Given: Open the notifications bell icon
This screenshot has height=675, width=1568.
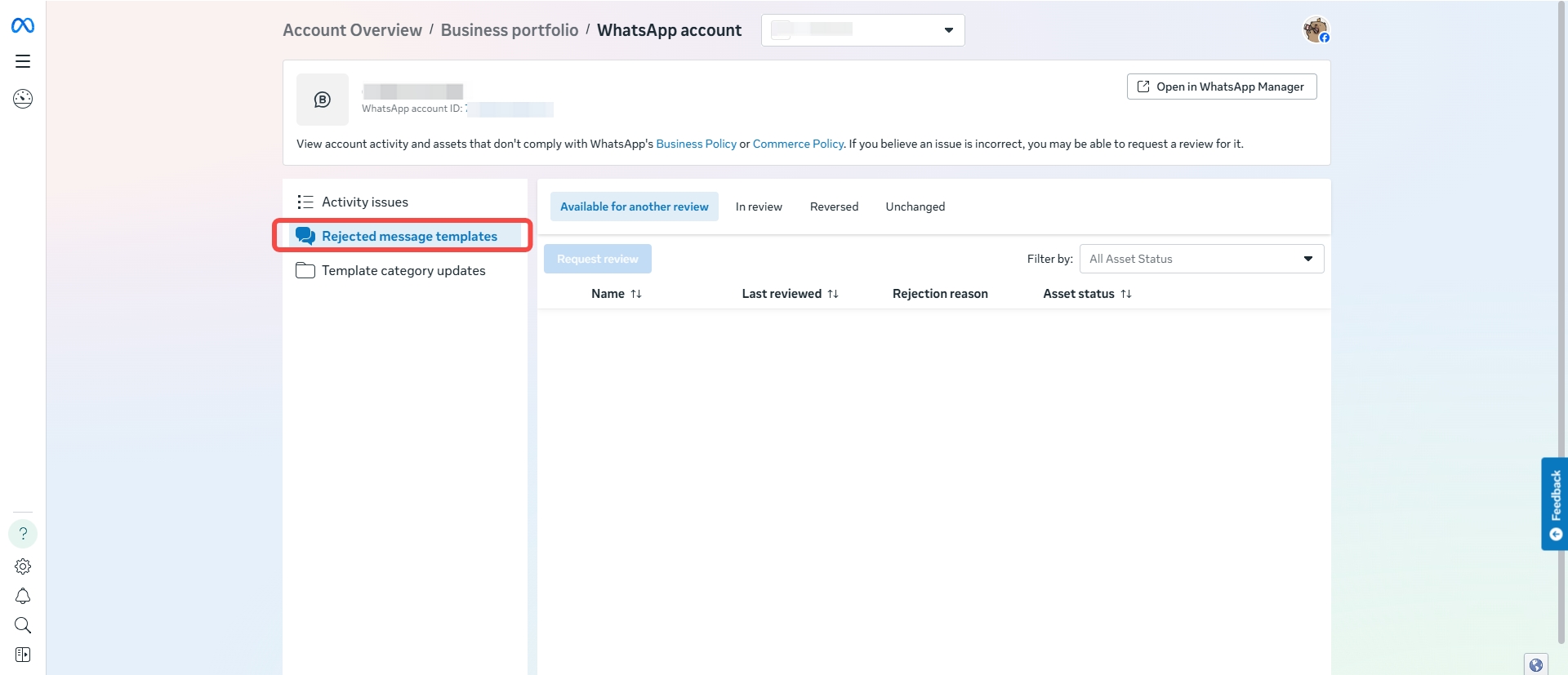Looking at the screenshot, I should point(23,597).
